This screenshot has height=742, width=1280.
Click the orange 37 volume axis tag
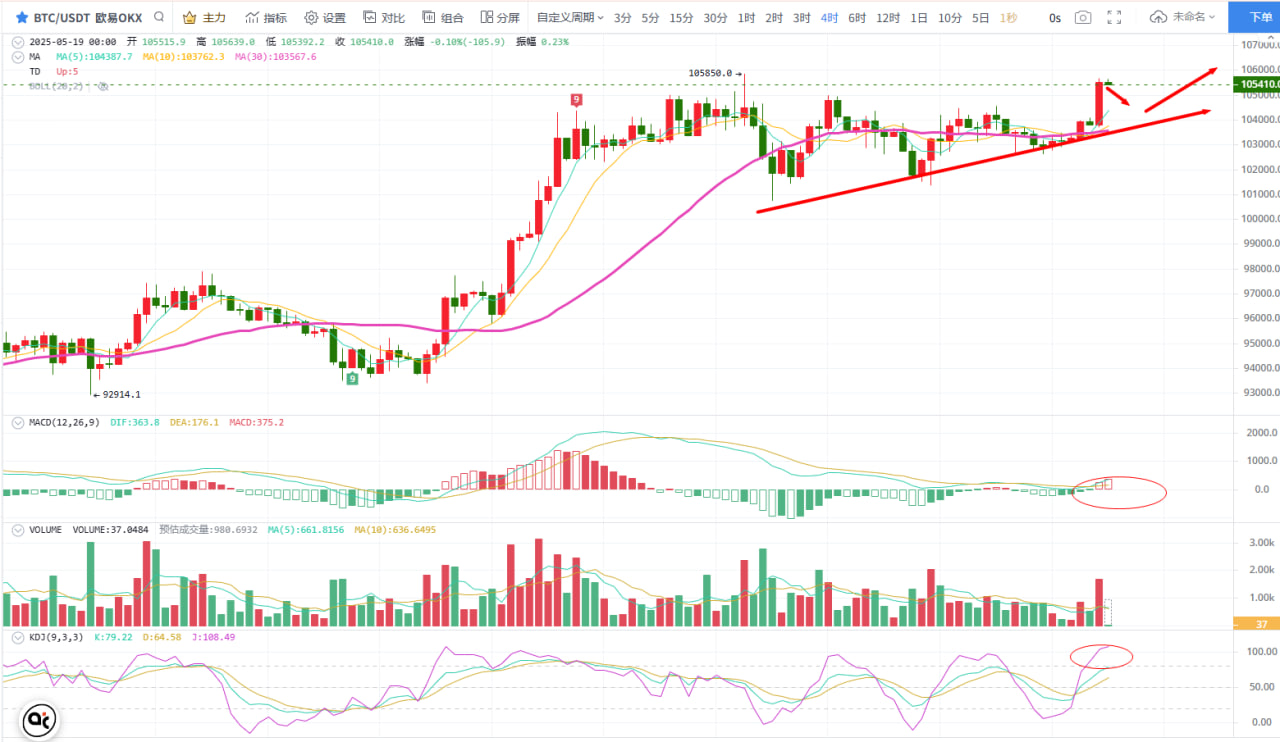pos(1259,624)
